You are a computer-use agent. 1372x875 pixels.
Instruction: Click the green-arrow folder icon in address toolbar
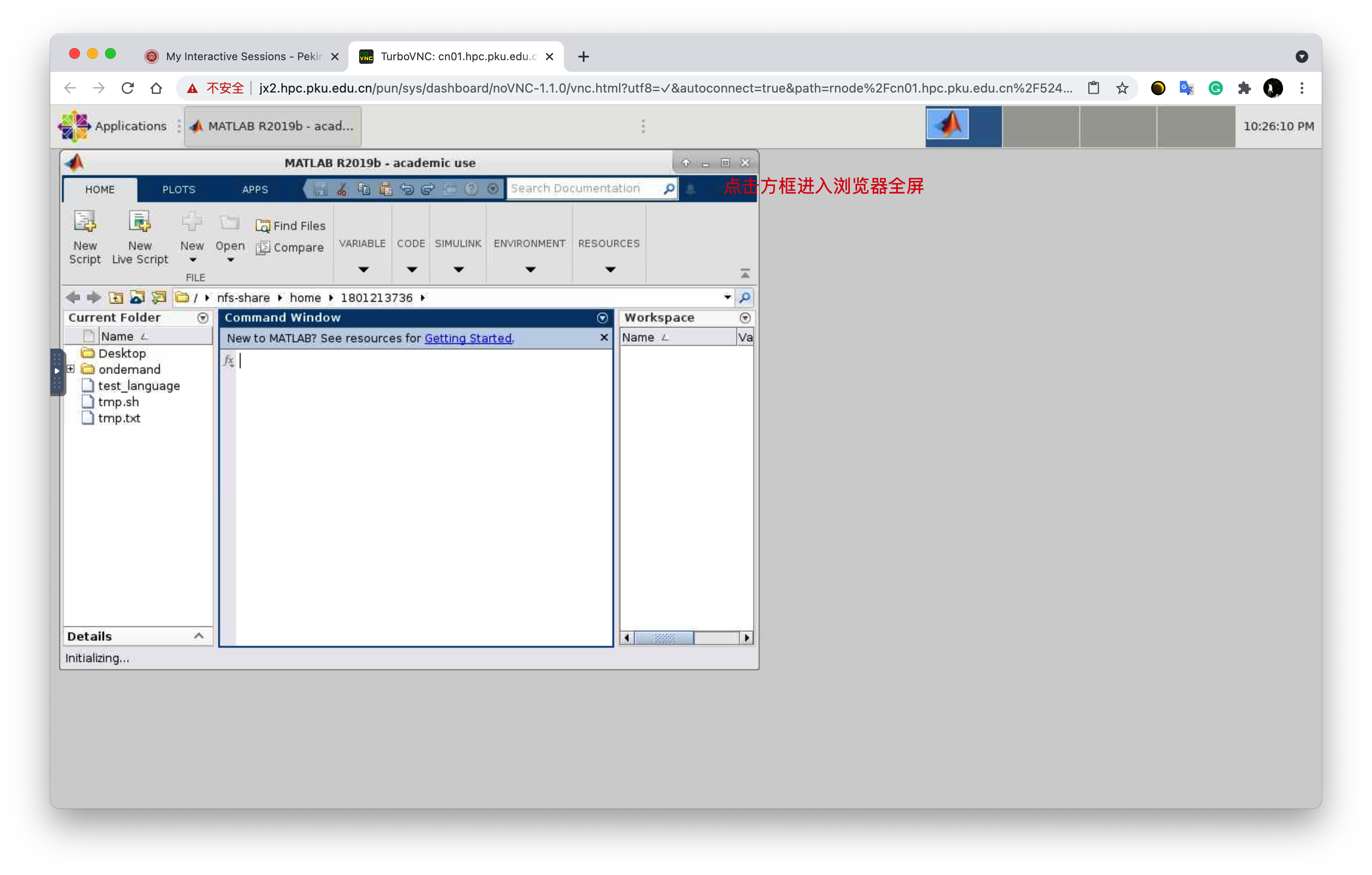pyautogui.click(x=158, y=297)
